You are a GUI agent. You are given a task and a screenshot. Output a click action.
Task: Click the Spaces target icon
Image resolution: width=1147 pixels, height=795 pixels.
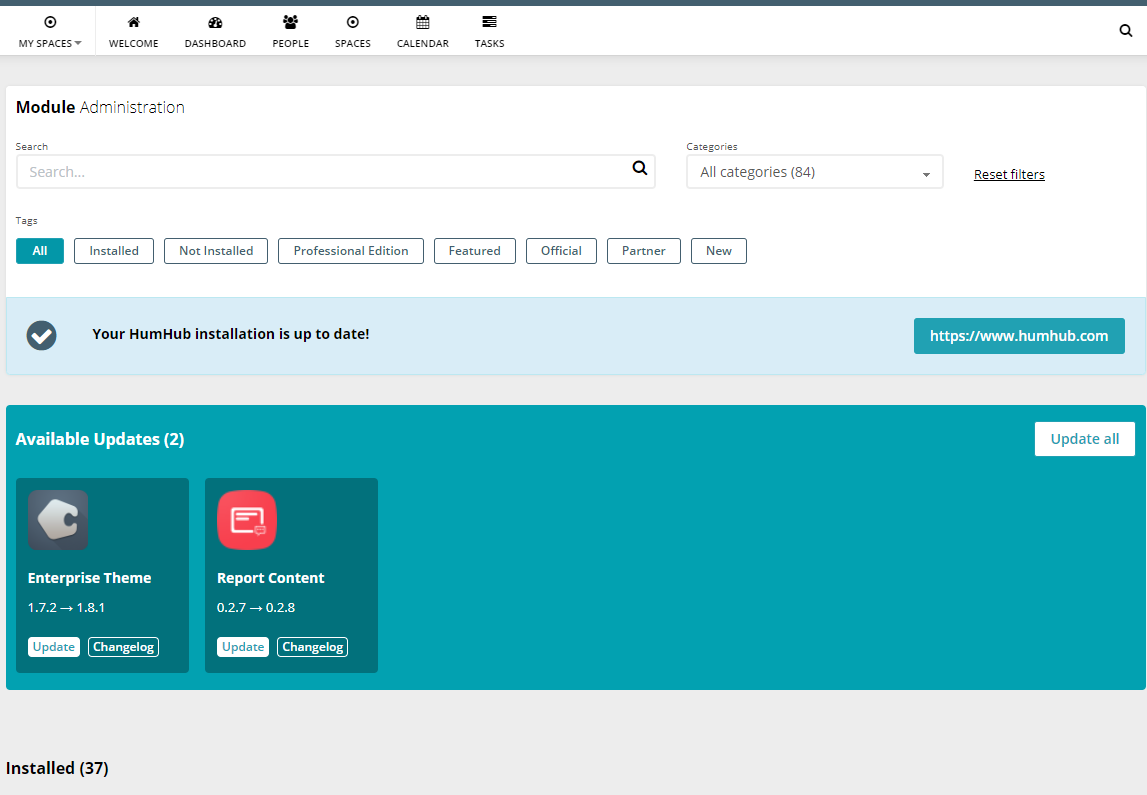point(353,22)
